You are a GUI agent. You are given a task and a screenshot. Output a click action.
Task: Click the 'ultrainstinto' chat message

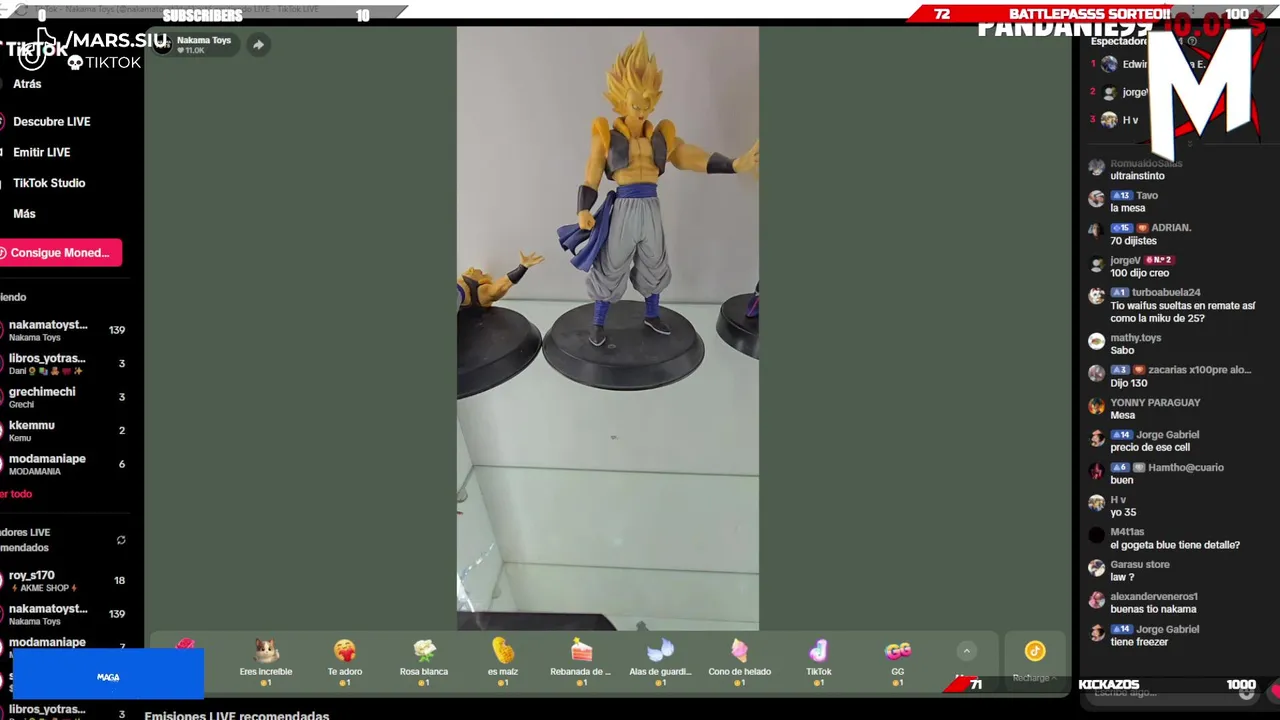click(x=1137, y=176)
